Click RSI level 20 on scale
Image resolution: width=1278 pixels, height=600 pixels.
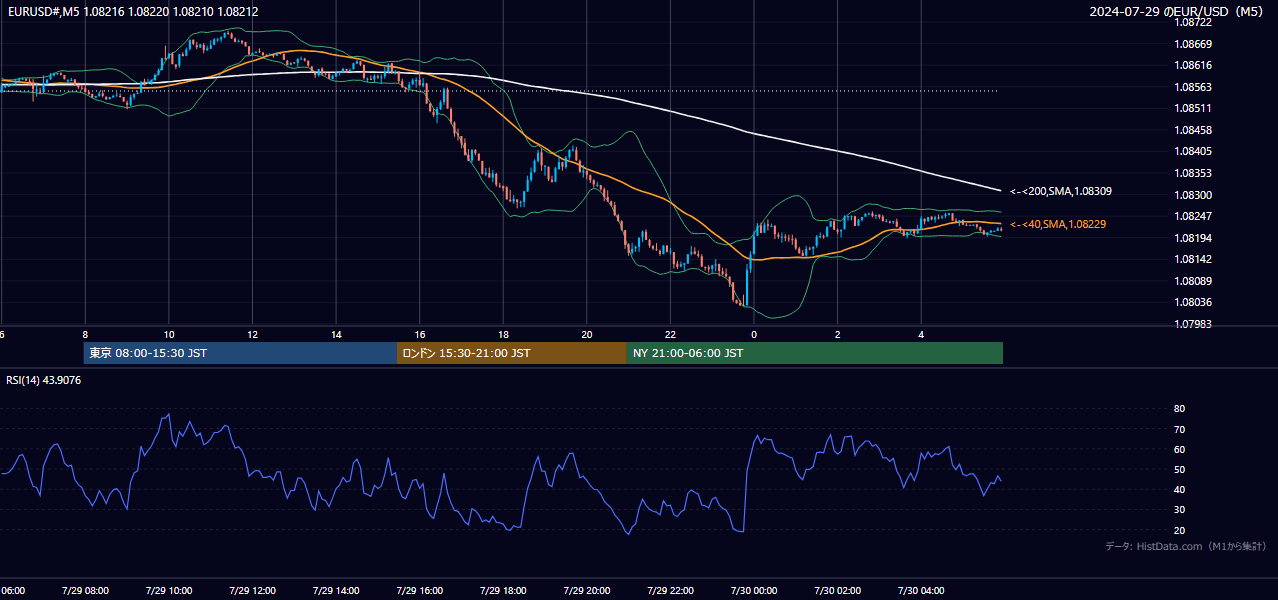click(x=1179, y=530)
